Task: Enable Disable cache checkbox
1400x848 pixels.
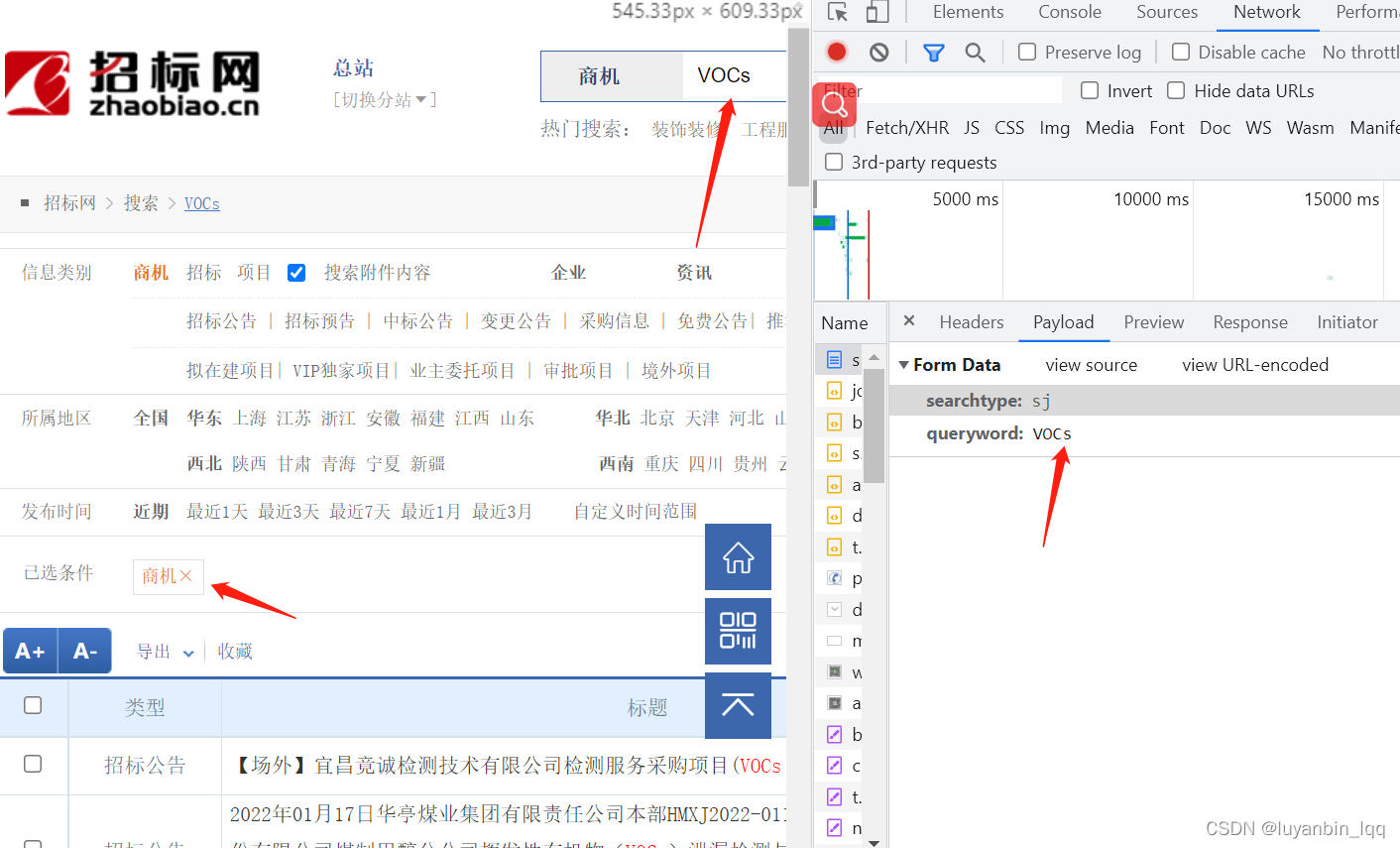Action: point(1181,52)
